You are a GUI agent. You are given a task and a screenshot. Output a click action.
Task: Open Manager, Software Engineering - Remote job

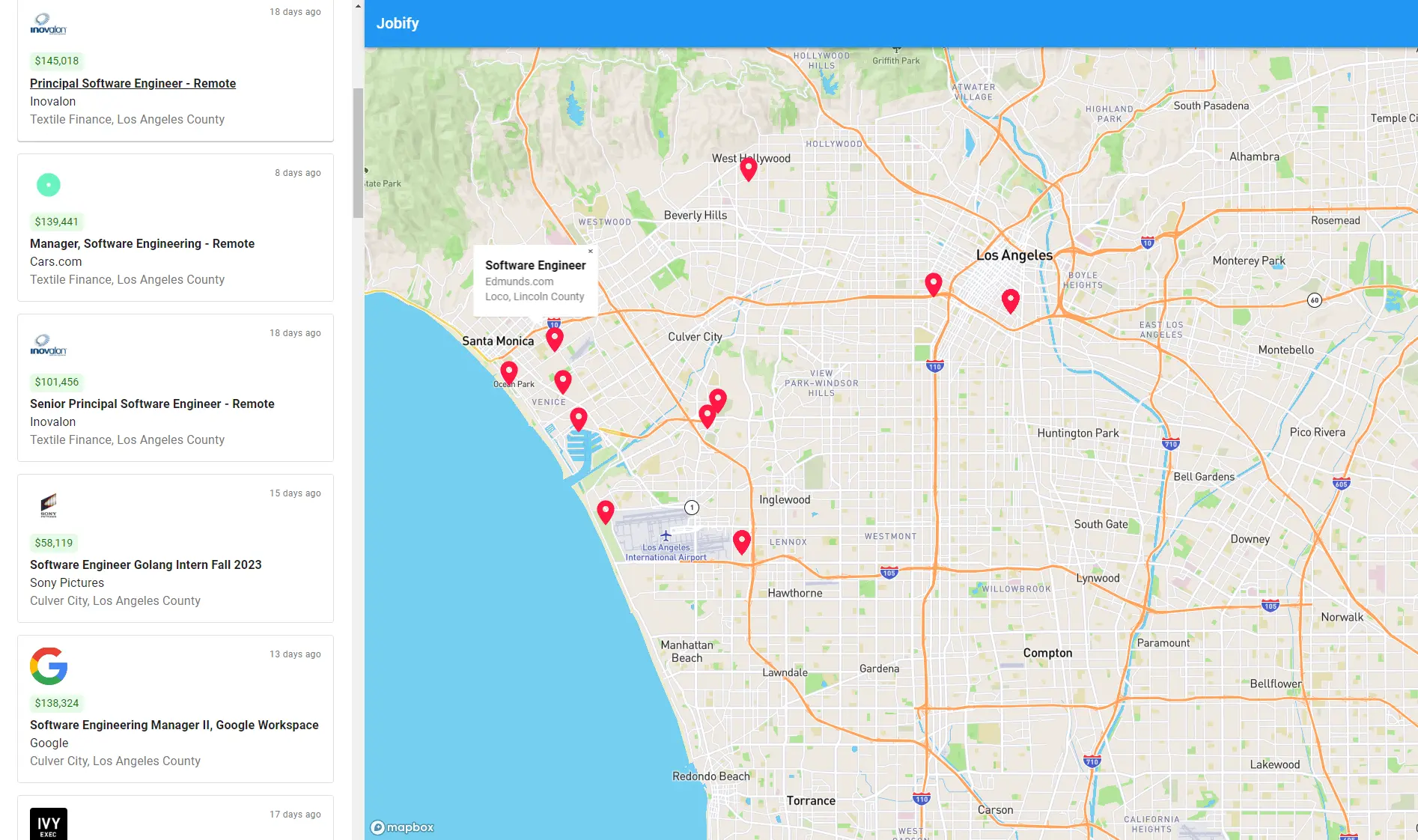pos(142,243)
